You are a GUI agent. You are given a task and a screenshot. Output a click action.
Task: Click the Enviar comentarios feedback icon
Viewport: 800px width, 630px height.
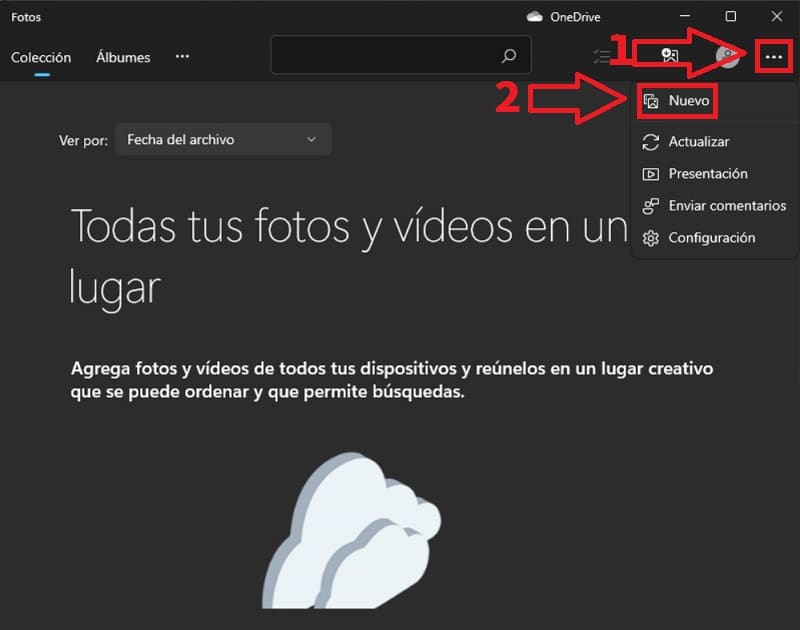(651, 206)
